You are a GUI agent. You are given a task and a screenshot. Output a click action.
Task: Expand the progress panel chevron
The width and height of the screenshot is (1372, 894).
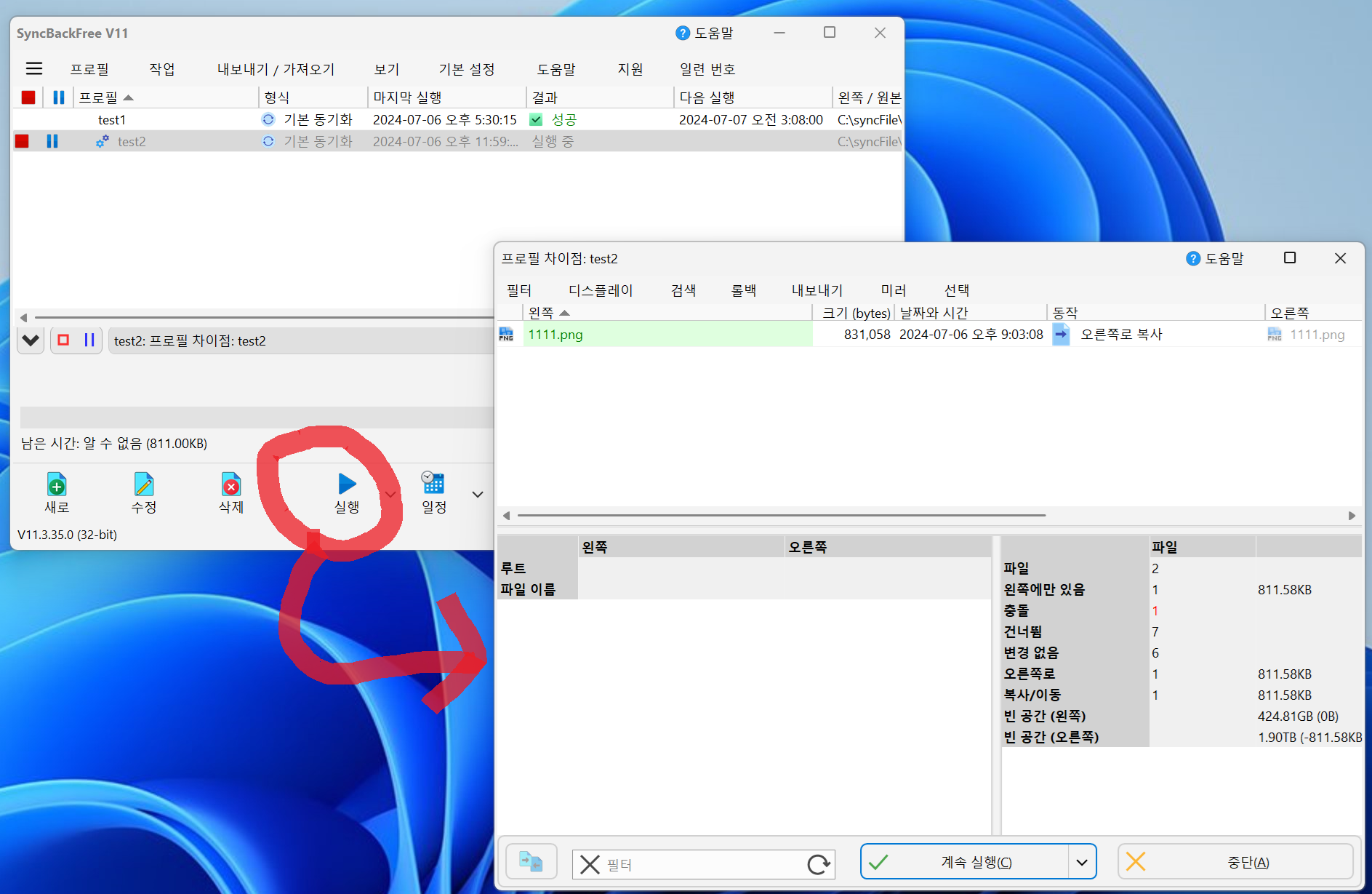click(x=31, y=340)
